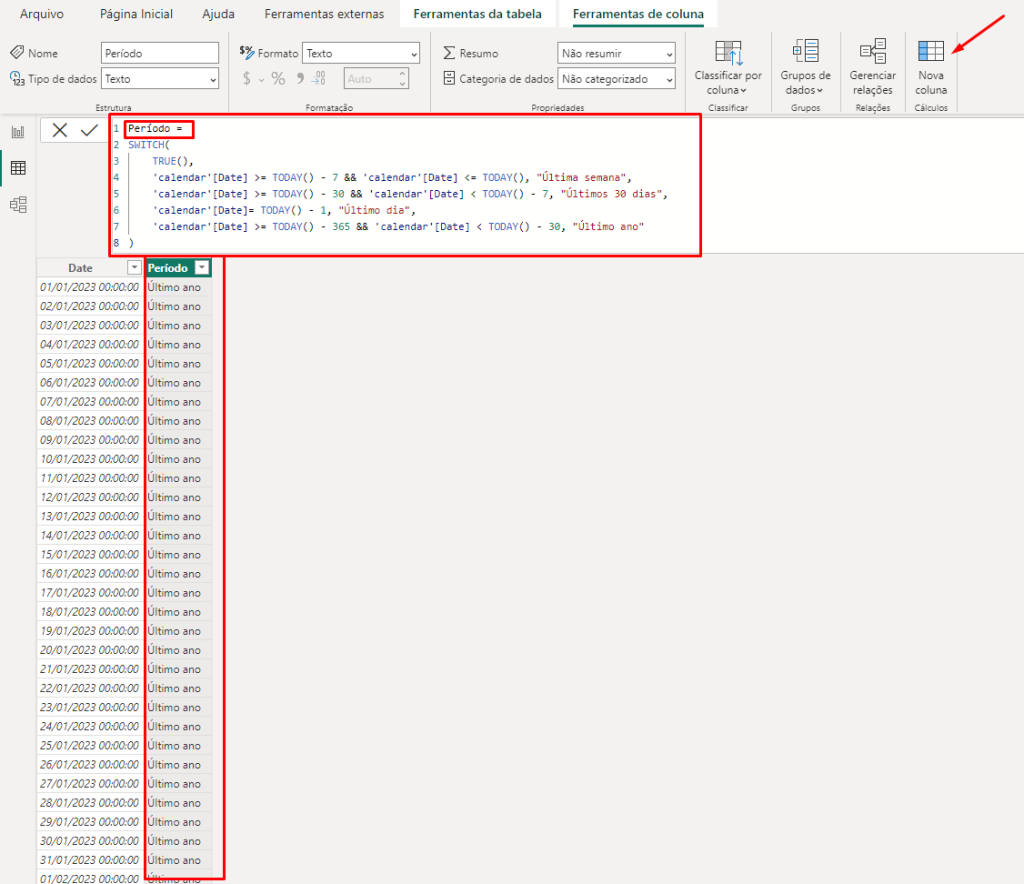Viewport: 1024px width, 884px height.
Task: Expand the Tipo de dados dropdown
Action: [x=160, y=79]
